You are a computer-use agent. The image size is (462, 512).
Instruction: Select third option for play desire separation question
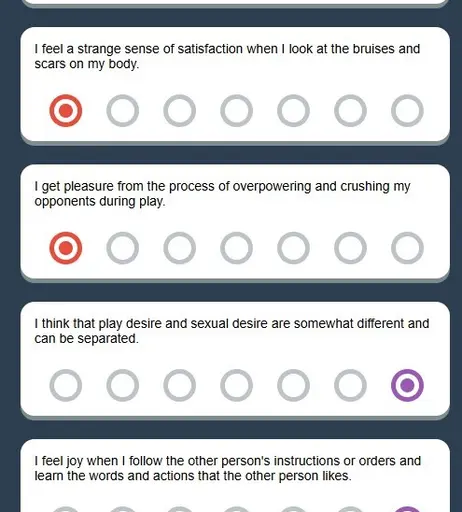pyautogui.click(x=180, y=385)
